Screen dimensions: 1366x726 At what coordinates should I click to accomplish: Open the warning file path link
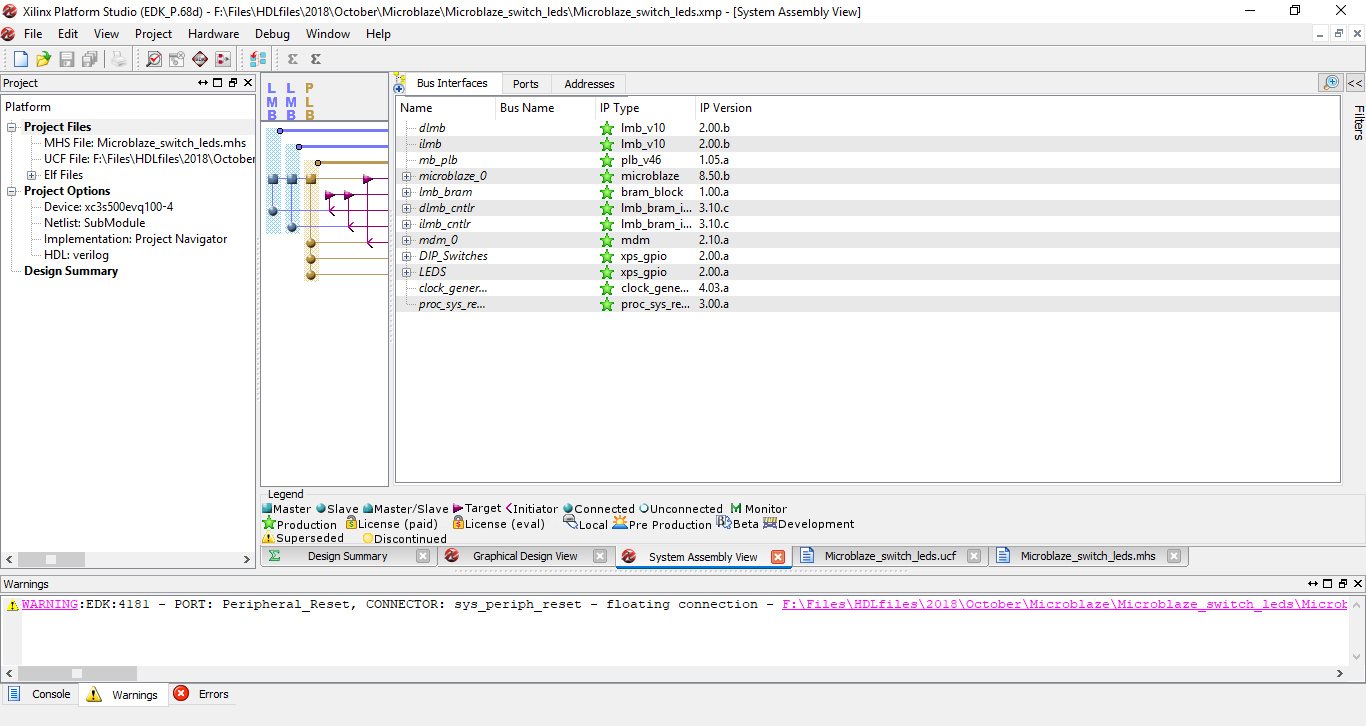(1064, 604)
